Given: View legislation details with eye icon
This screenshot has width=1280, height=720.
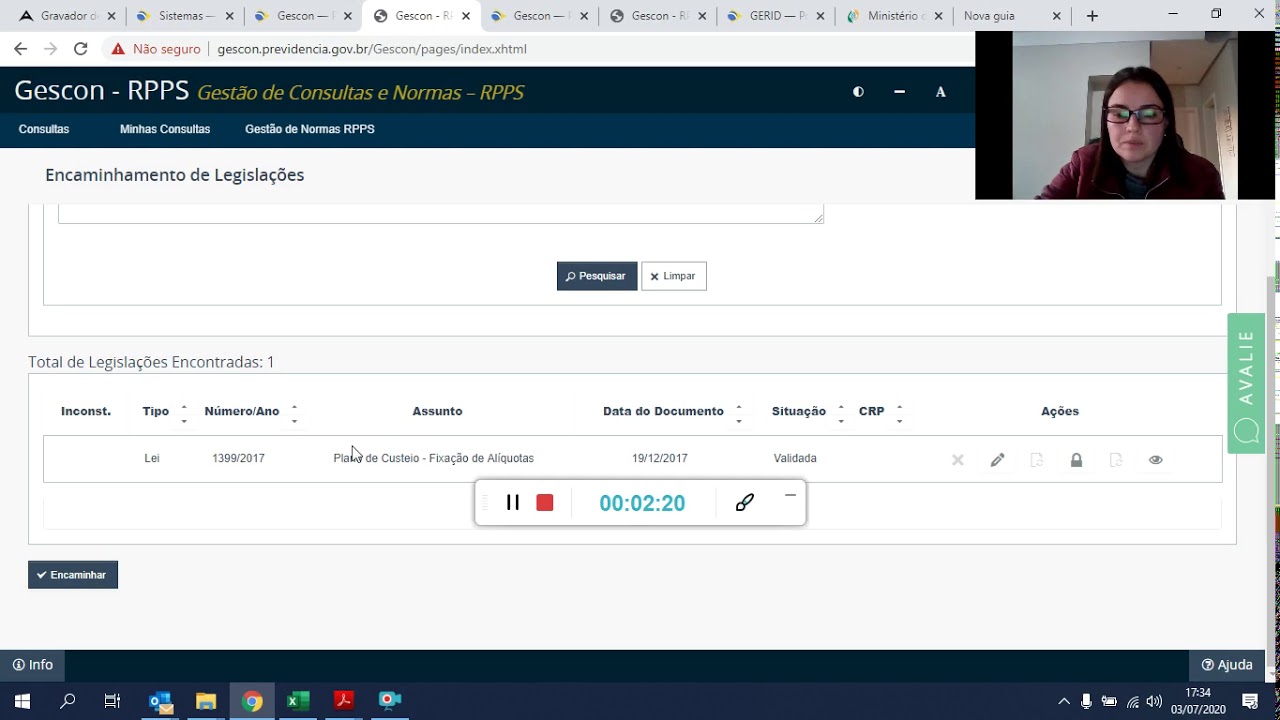Looking at the screenshot, I should pos(1155,460).
